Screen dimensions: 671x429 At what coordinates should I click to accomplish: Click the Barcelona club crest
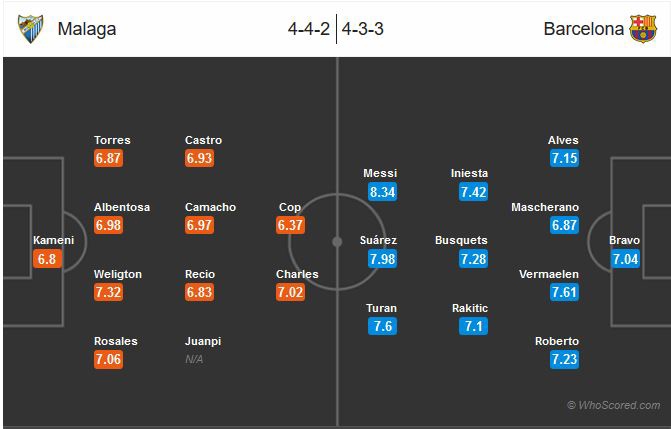(x=641, y=28)
